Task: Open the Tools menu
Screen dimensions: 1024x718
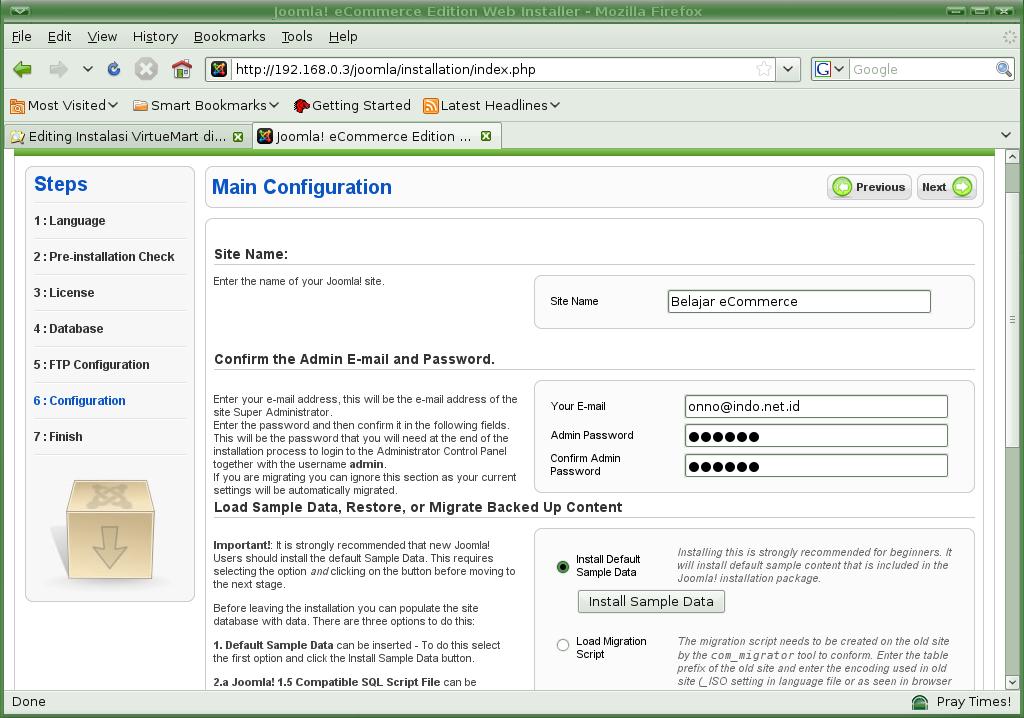Action: (x=296, y=36)
